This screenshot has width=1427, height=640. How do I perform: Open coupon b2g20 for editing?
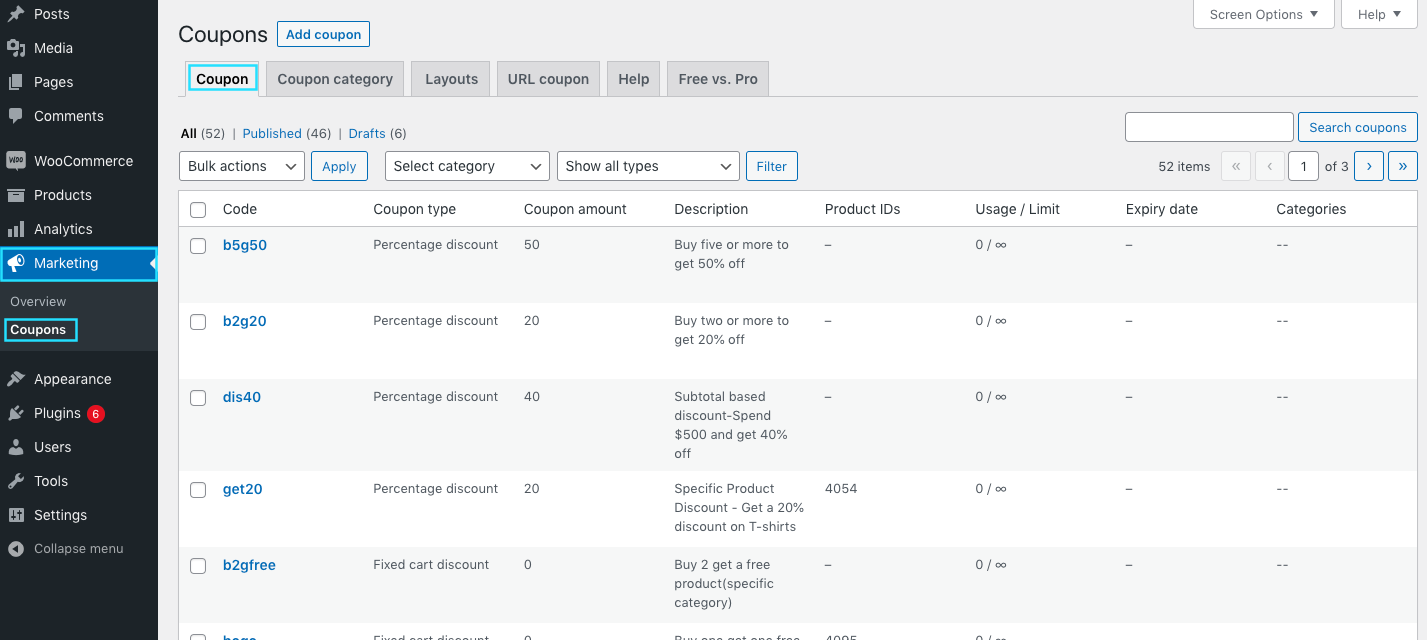tap(245, 321)
